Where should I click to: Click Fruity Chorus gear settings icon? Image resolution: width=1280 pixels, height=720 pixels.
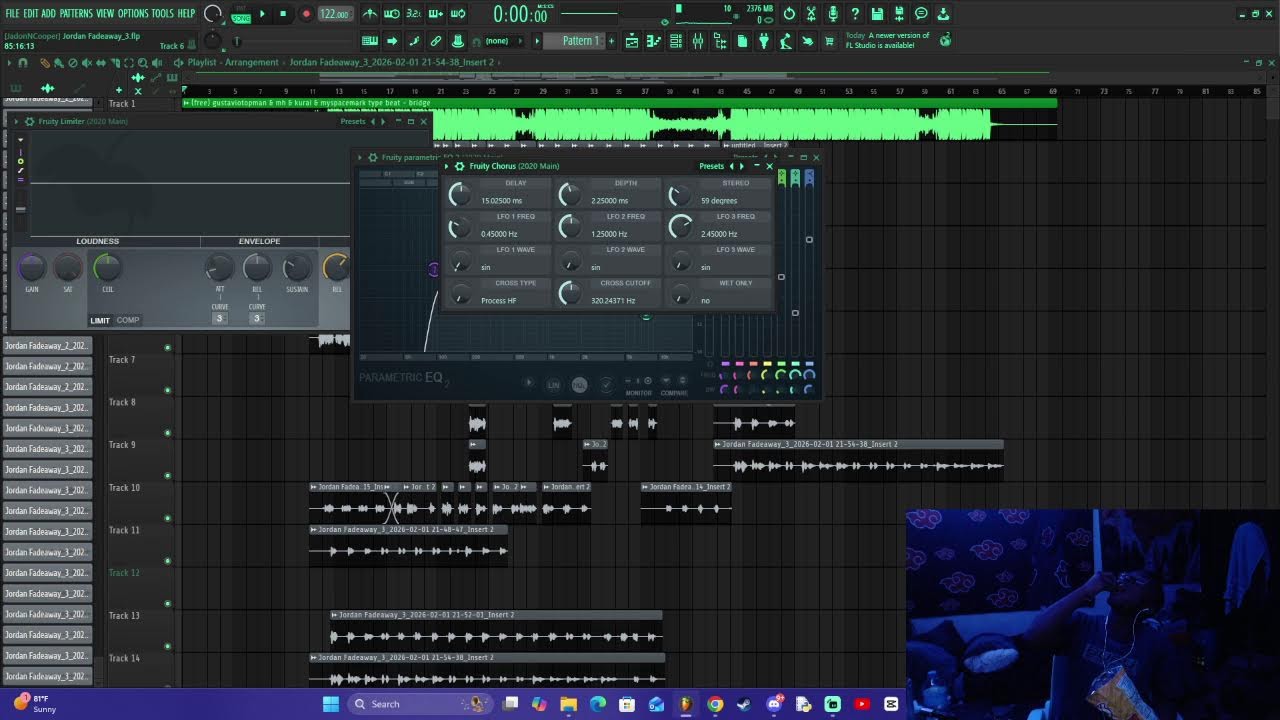[x=459, y=166]
